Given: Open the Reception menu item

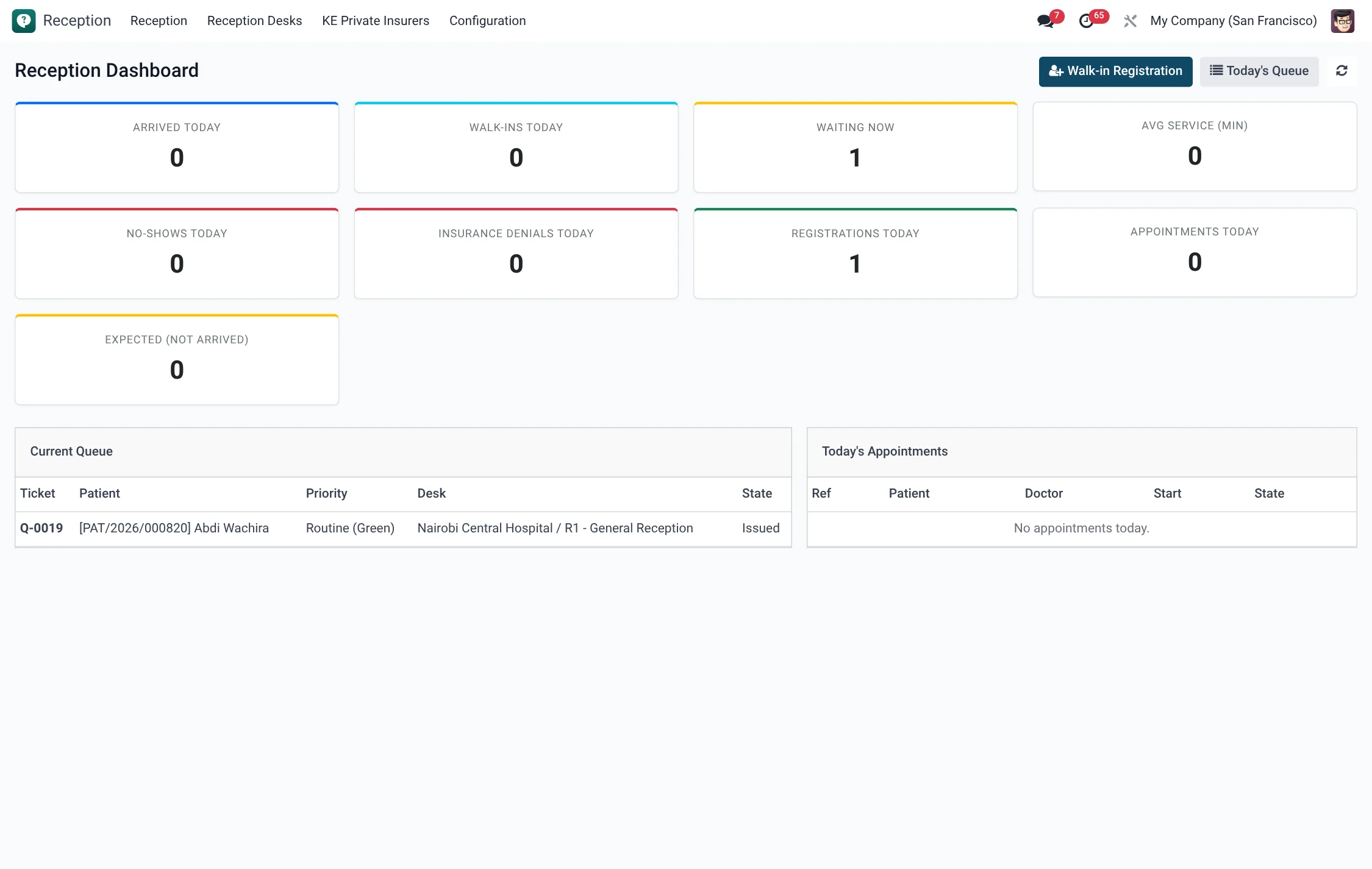Looking at the screenshot, I should click(159, 21).
